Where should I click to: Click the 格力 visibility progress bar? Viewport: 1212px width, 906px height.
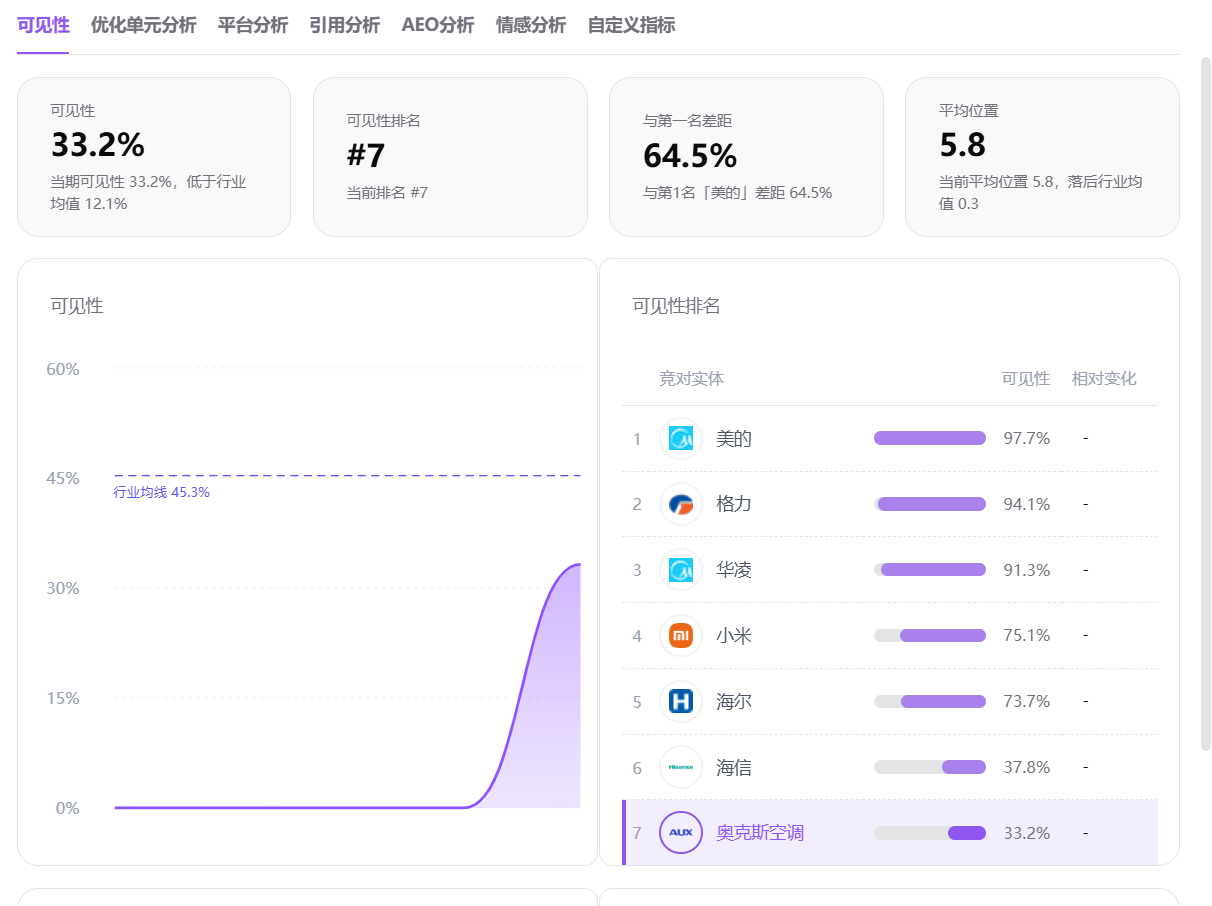(930, 504)
